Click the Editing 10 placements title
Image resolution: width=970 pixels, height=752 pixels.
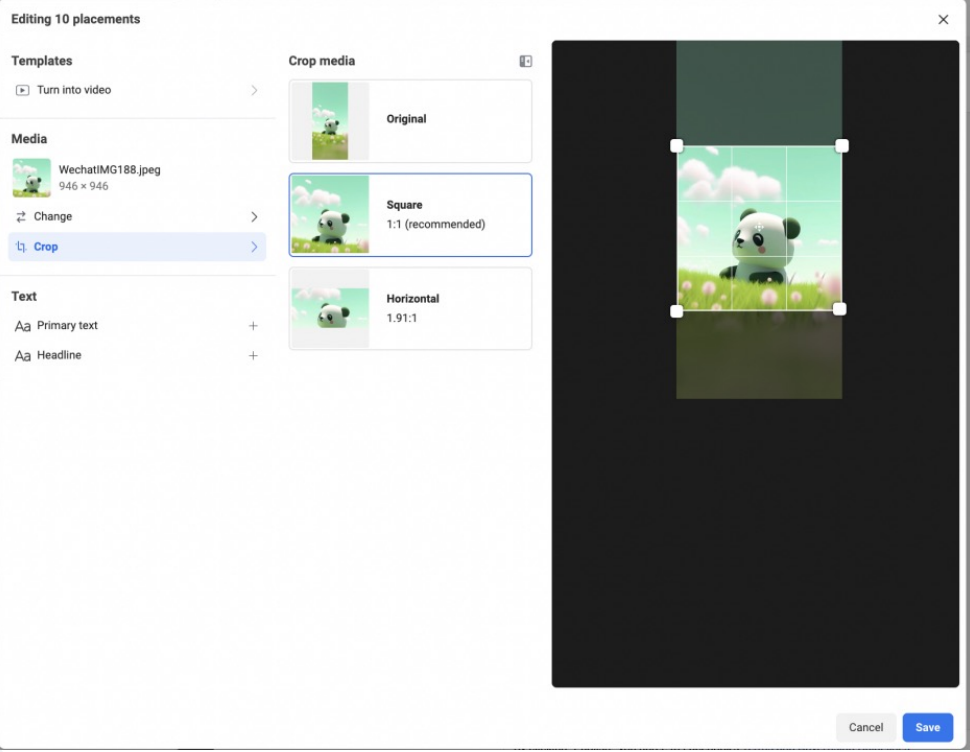[75, 19]
